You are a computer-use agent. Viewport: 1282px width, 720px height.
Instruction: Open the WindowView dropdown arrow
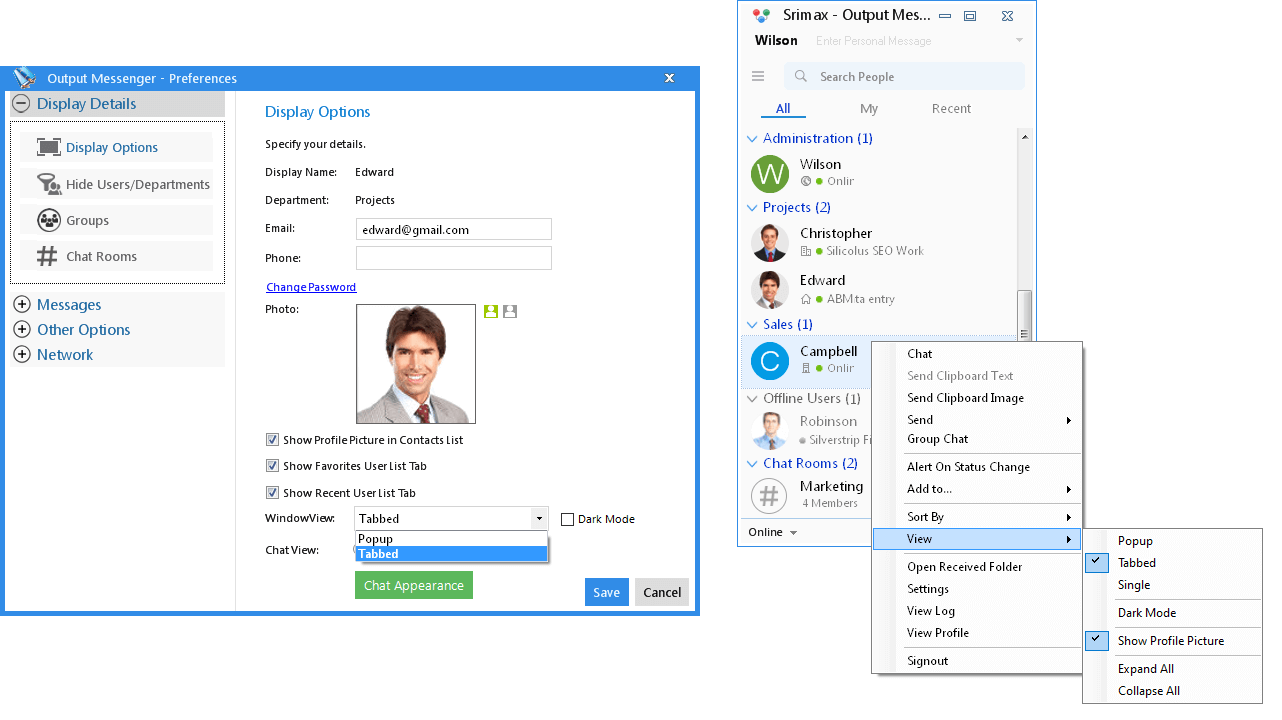click(x=540, y=519)
